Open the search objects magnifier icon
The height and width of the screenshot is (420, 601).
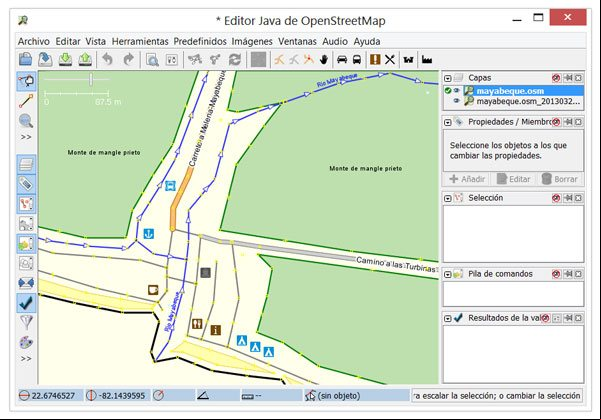coord(152,60)
